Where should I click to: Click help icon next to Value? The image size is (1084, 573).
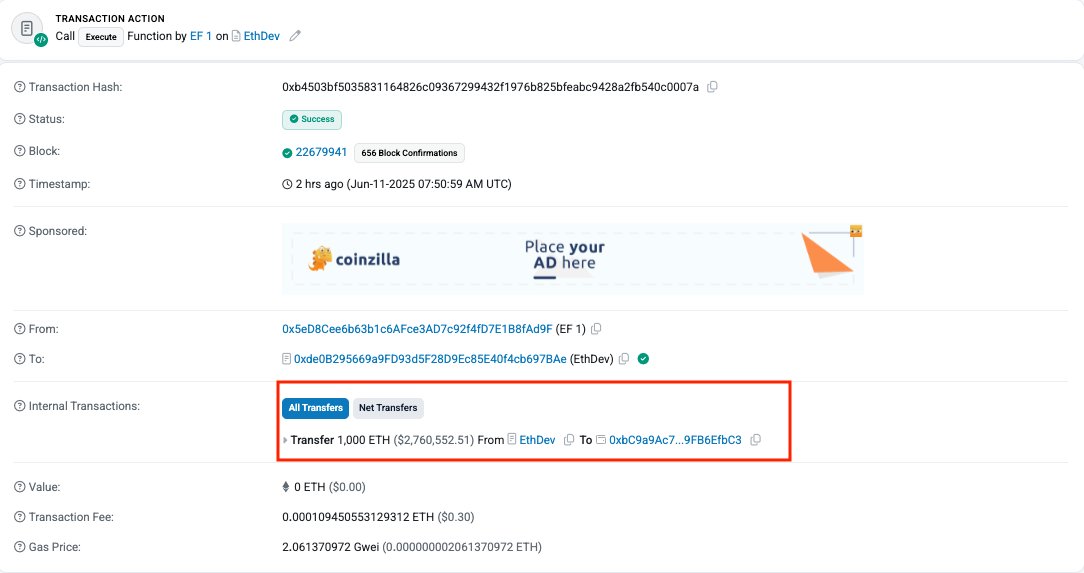[19, 487]
